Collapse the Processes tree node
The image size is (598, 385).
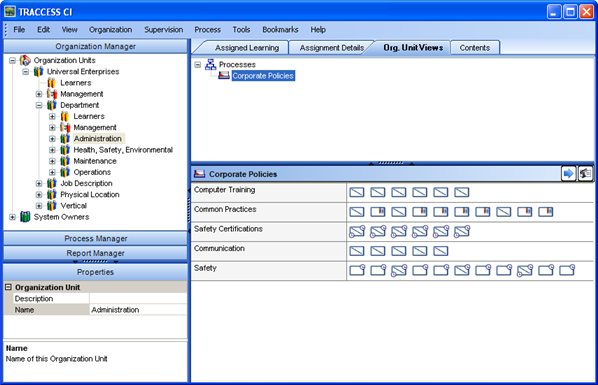[198, 64]
